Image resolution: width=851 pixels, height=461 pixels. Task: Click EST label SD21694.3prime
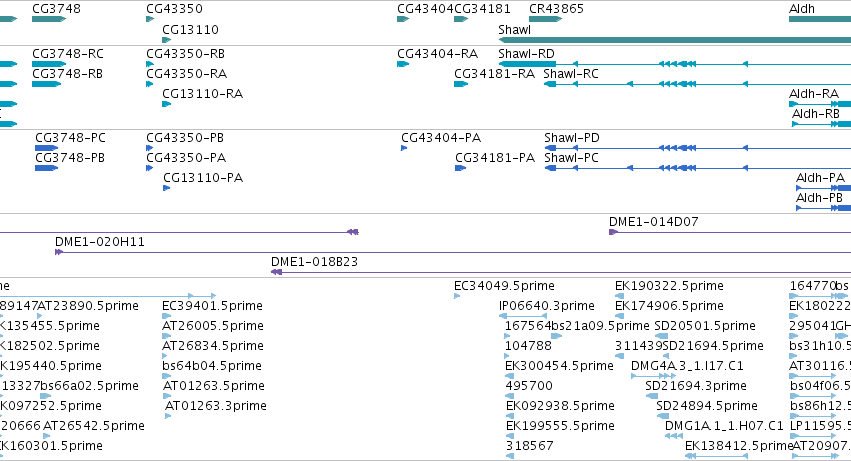[x=696, y=387]
